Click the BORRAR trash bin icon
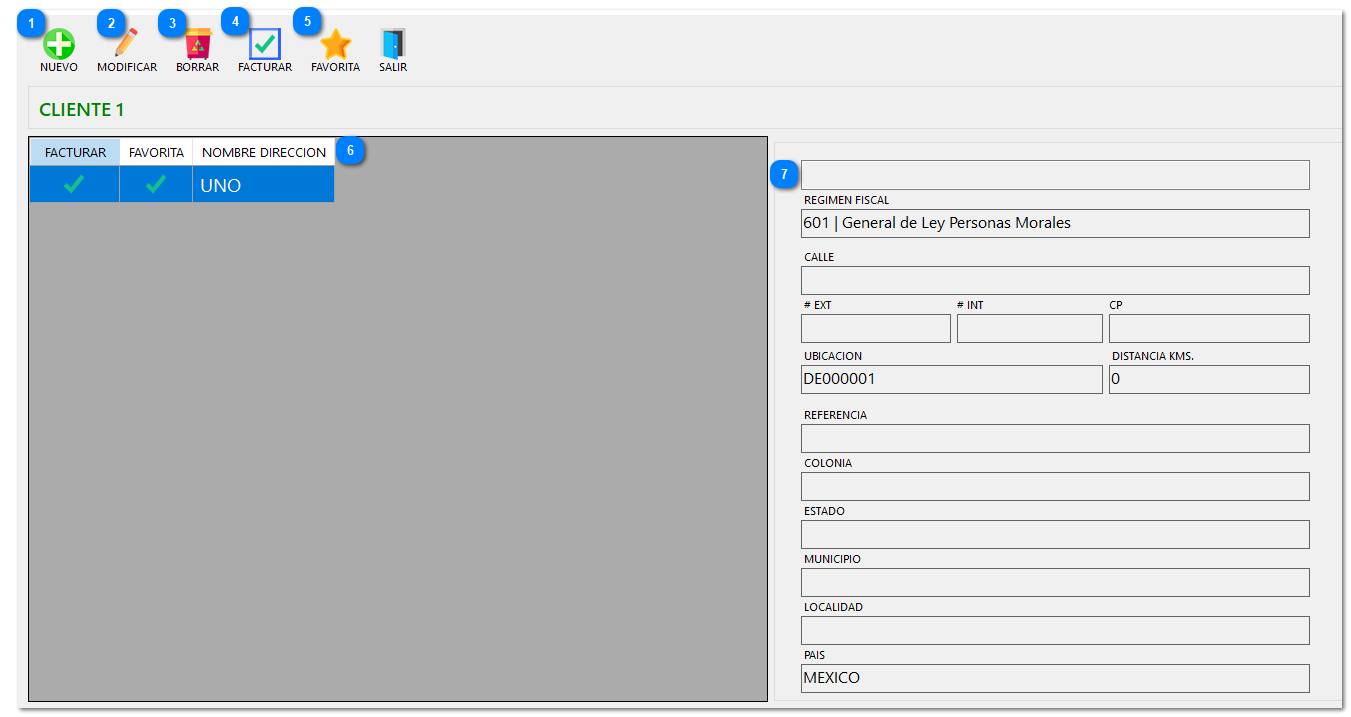The height and width of the screenshot is (717, 1351). tap(198, 45)
